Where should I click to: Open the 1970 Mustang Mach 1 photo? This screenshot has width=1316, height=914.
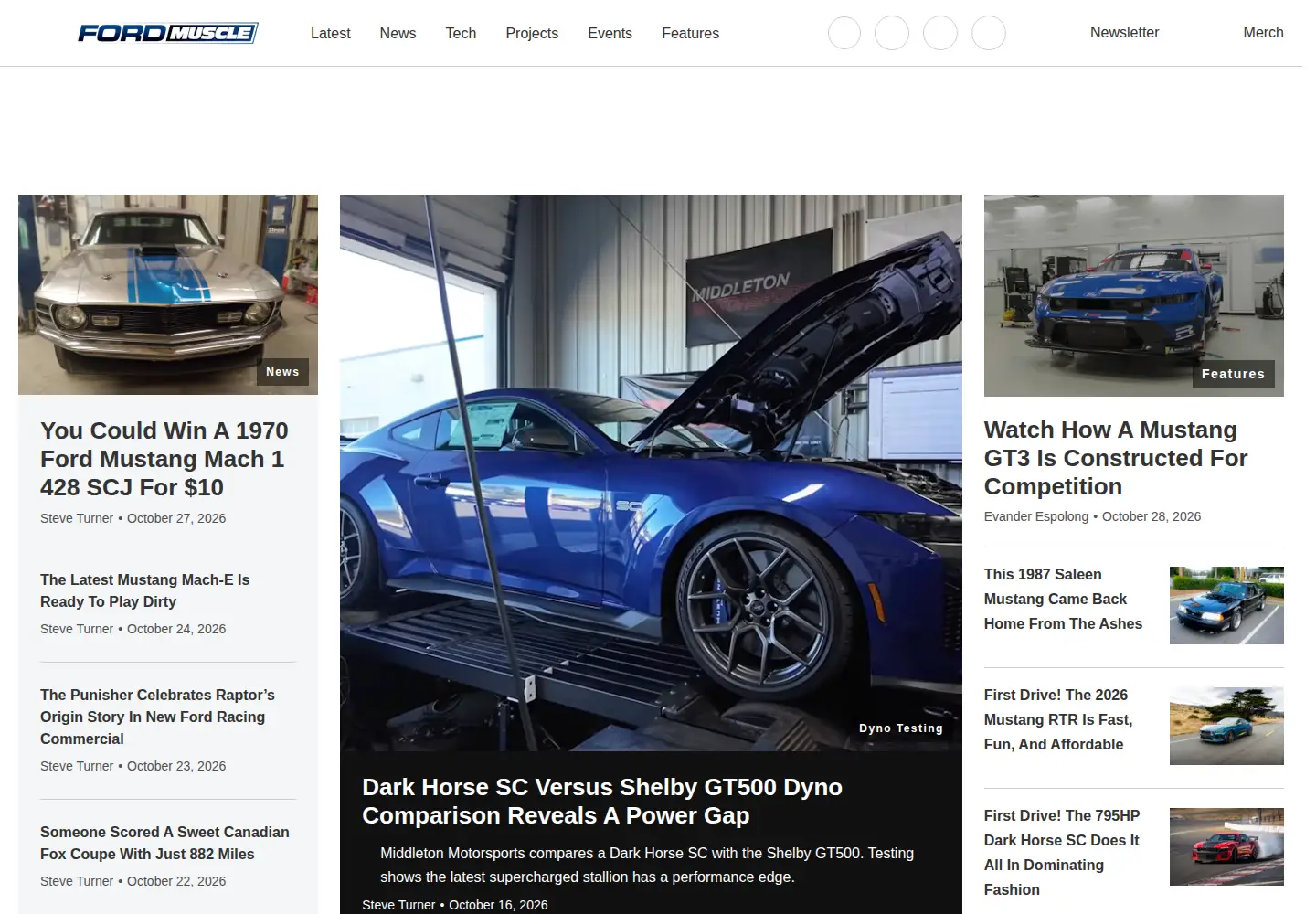(x=168, y=294)
